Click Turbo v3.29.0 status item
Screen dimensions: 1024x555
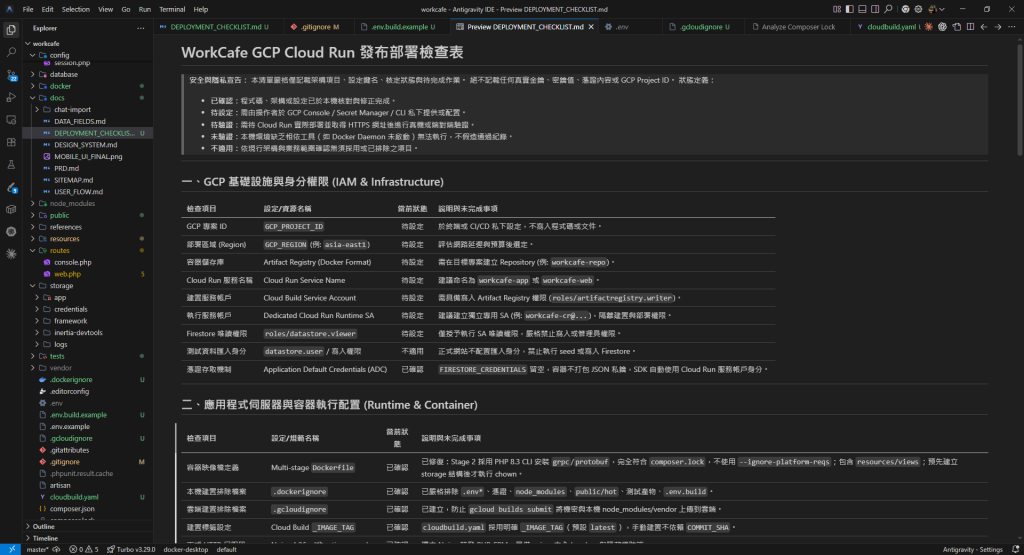point(131,549)
